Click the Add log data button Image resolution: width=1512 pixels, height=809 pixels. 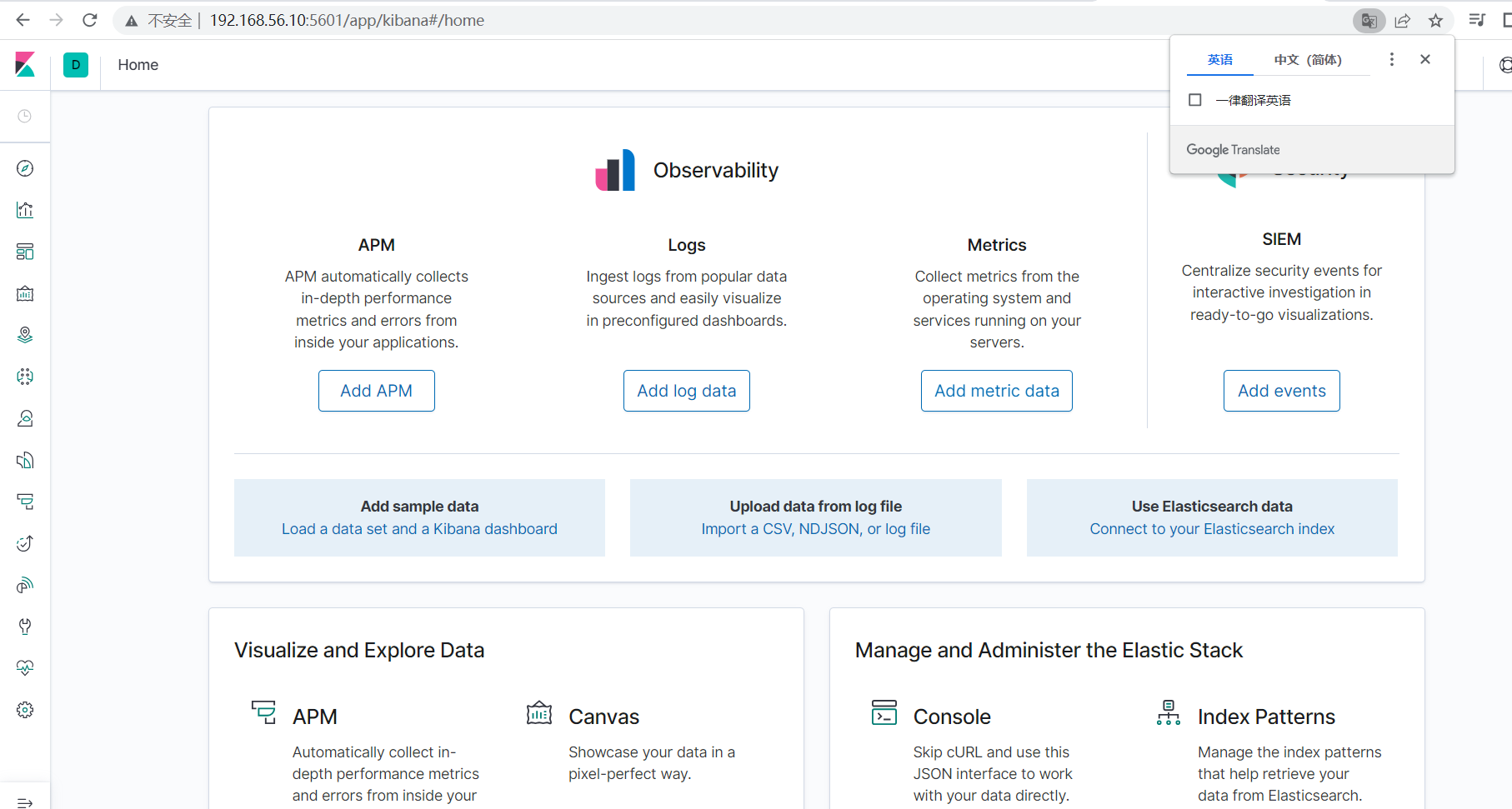pyautogui.click(x=686, y=391)
